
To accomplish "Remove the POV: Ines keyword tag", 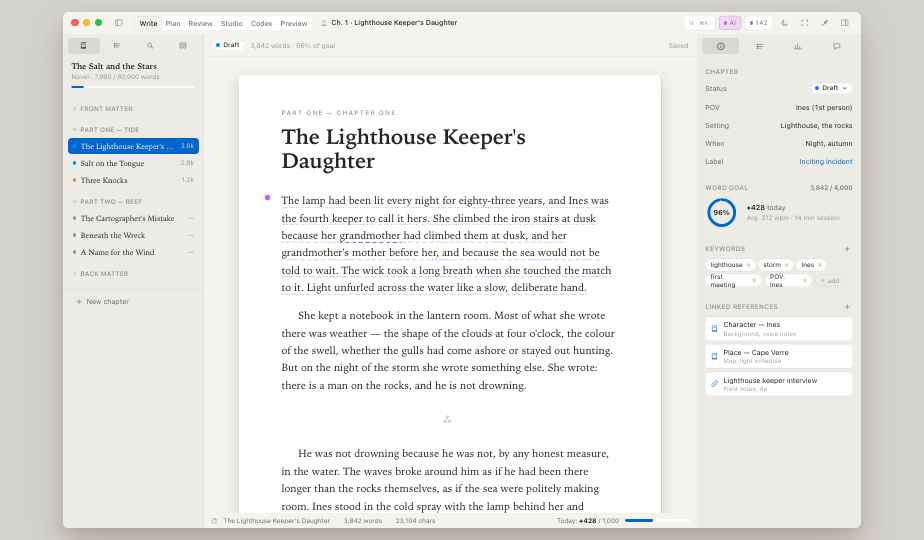I will [x=804, y=281].
